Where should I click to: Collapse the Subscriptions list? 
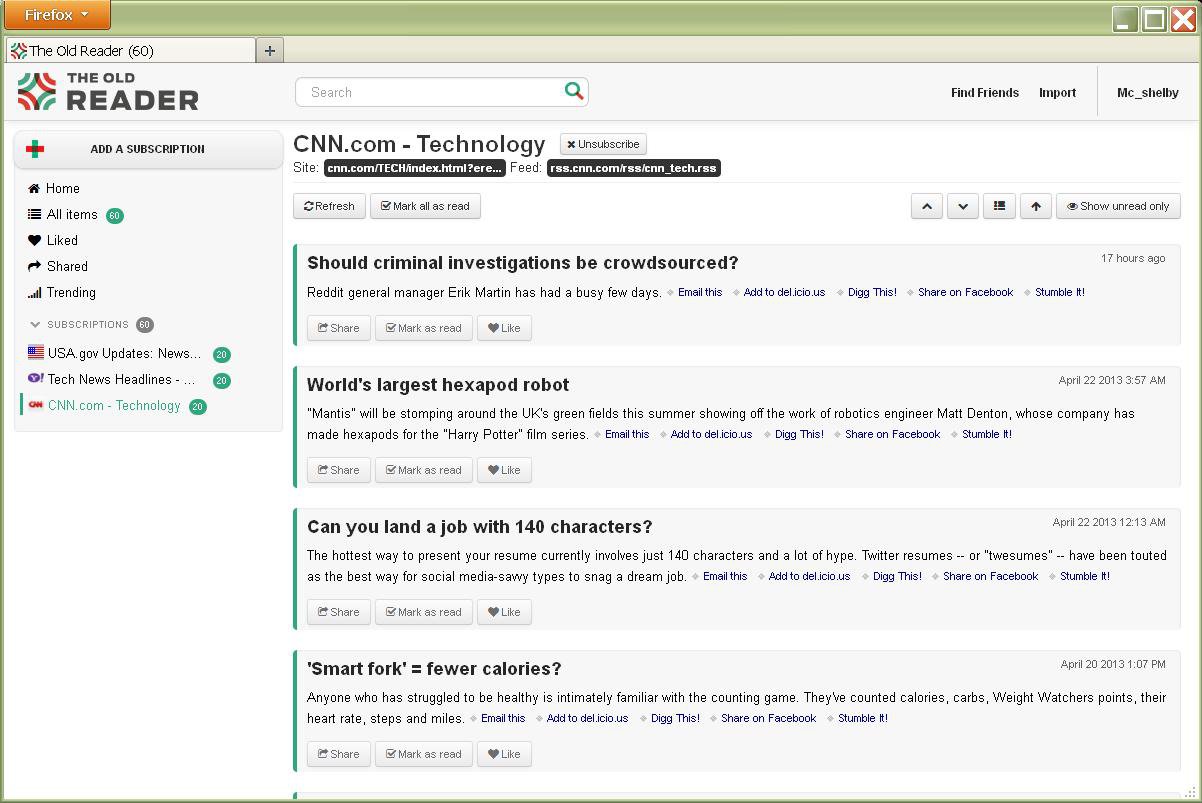point(36,325)
